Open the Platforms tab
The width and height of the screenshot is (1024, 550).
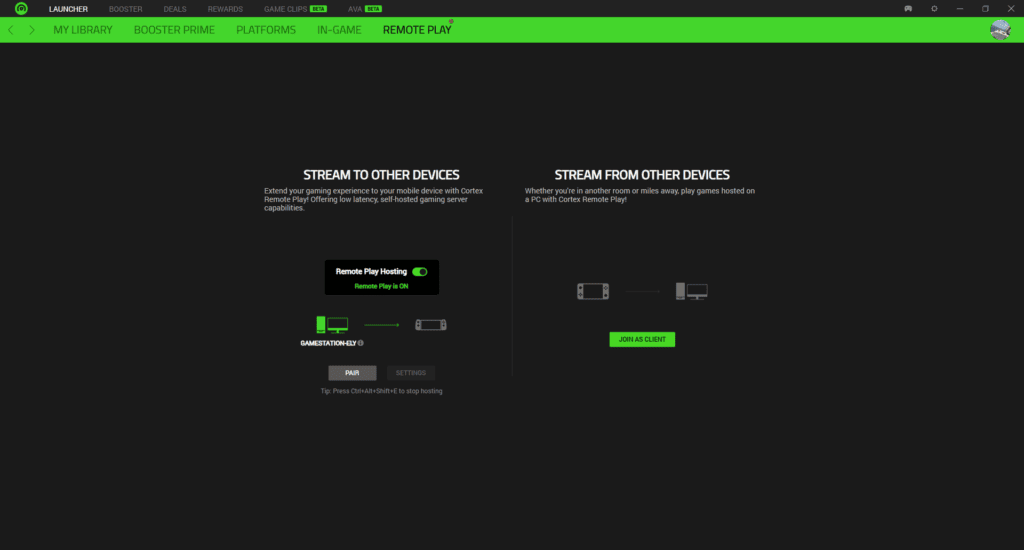coord(266,30)
